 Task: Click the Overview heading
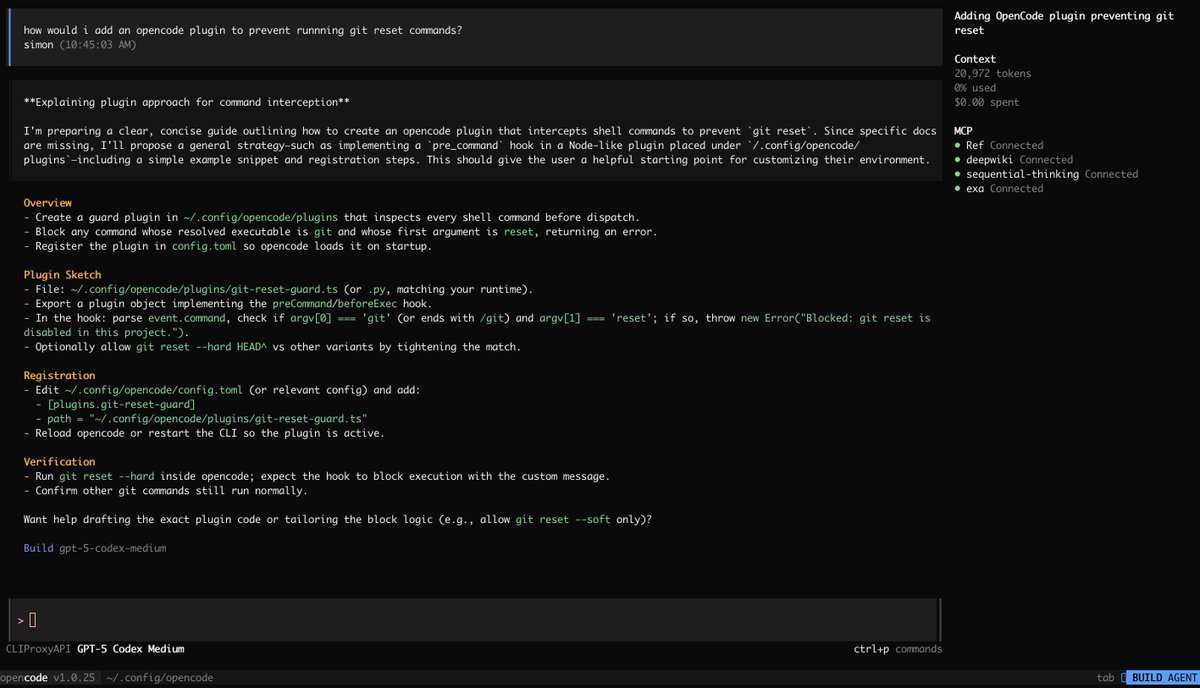click(x=47, y=203)
